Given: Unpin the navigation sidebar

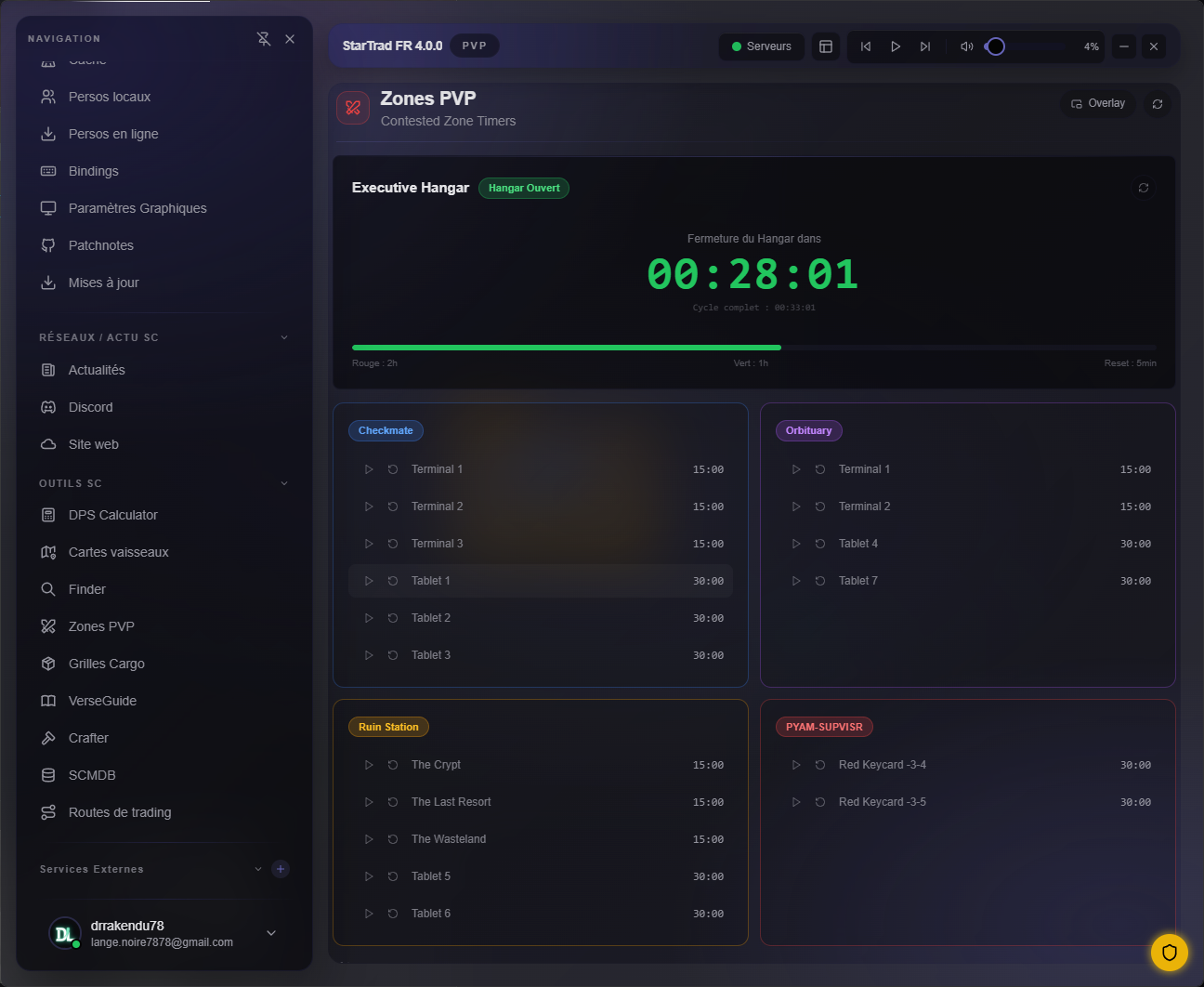Looking at the screenshot, I should [x=264, y=39].
